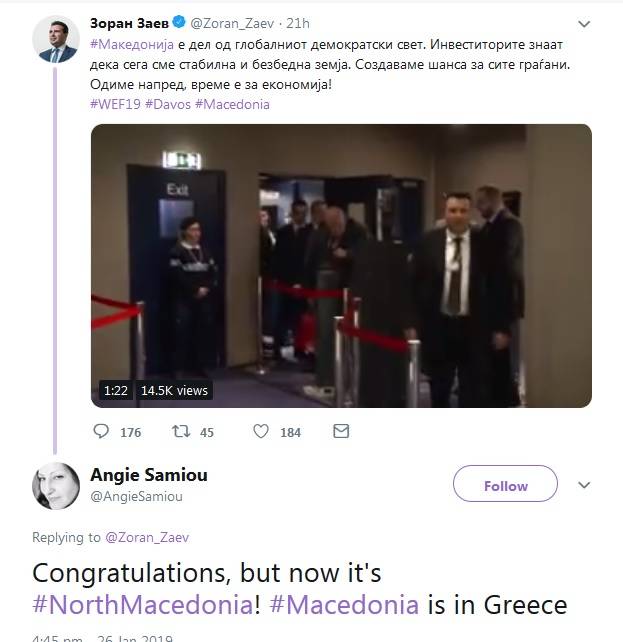The height and width of the screenshot is (642, 623).
Task: Open Angie Samiou's profile picture
Action: [x=56, y=486]
